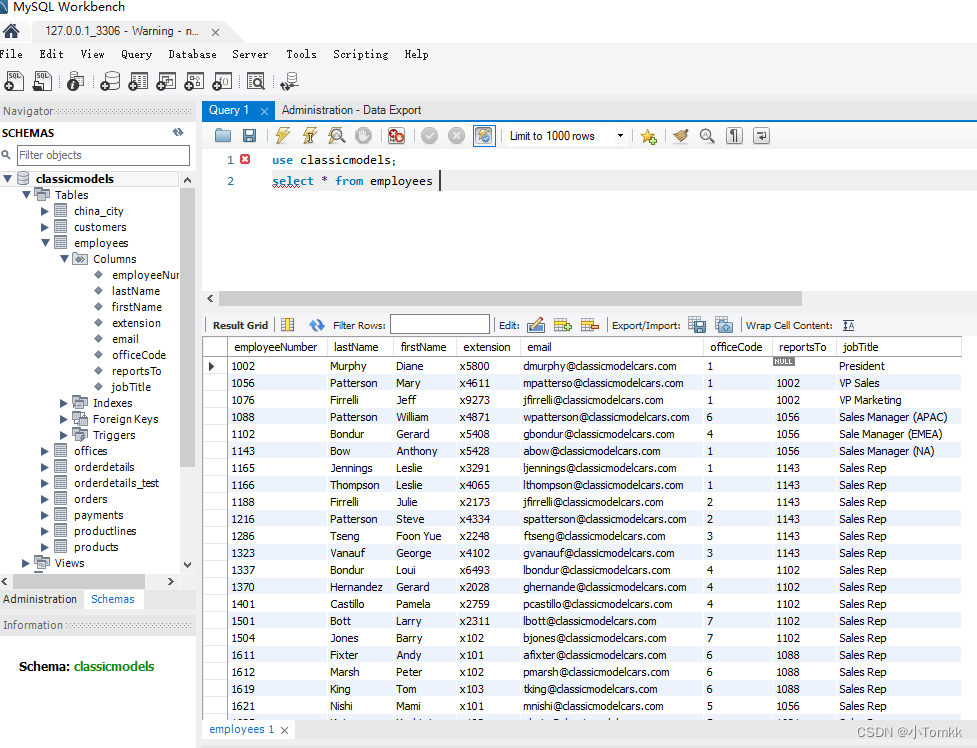The height and width of the screenshot is (748, 977).
Task: Execute statement under cursor icon
Action: point(310,136)
